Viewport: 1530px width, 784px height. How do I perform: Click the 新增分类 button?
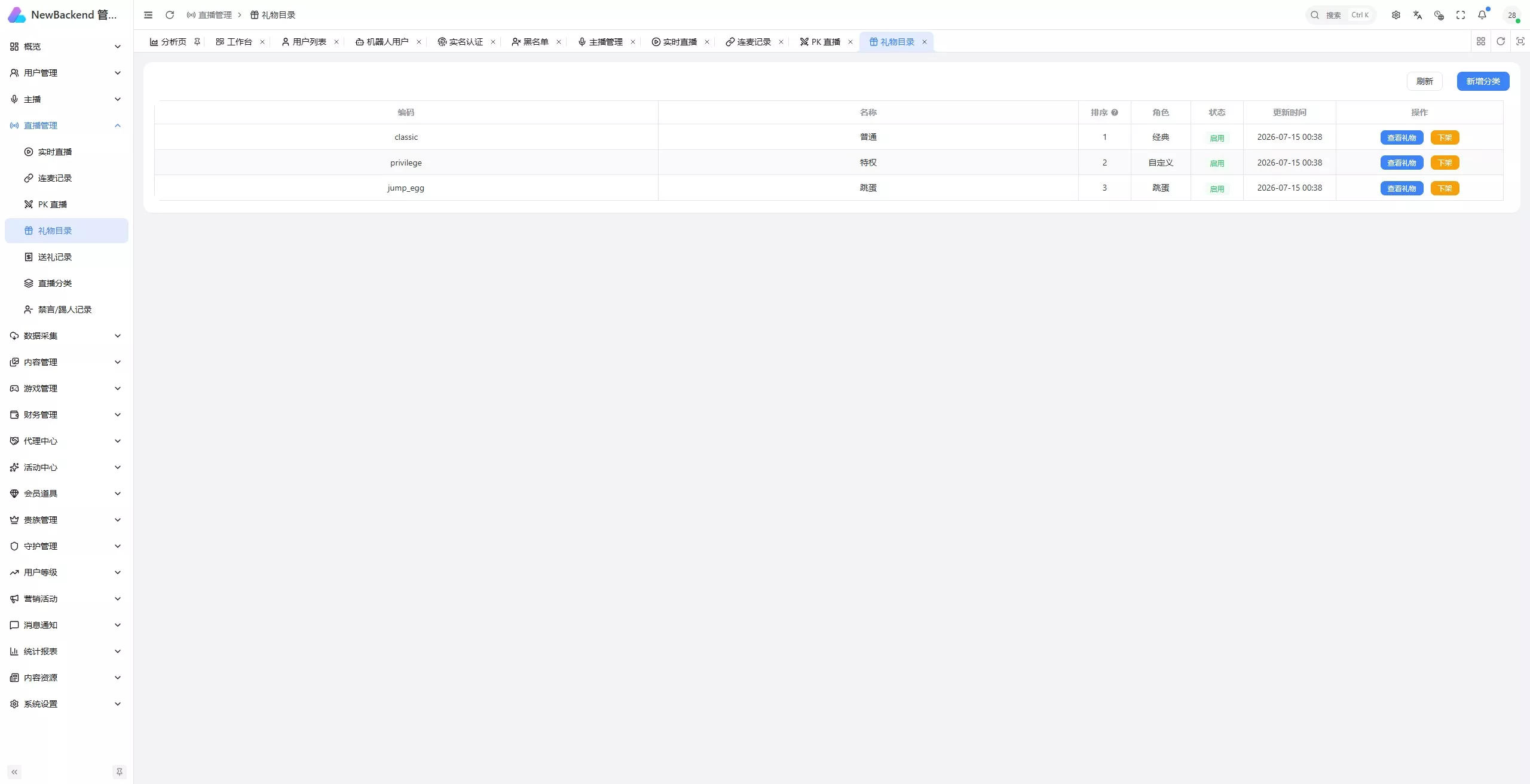pyautogui.click(x=1483, y=81)
